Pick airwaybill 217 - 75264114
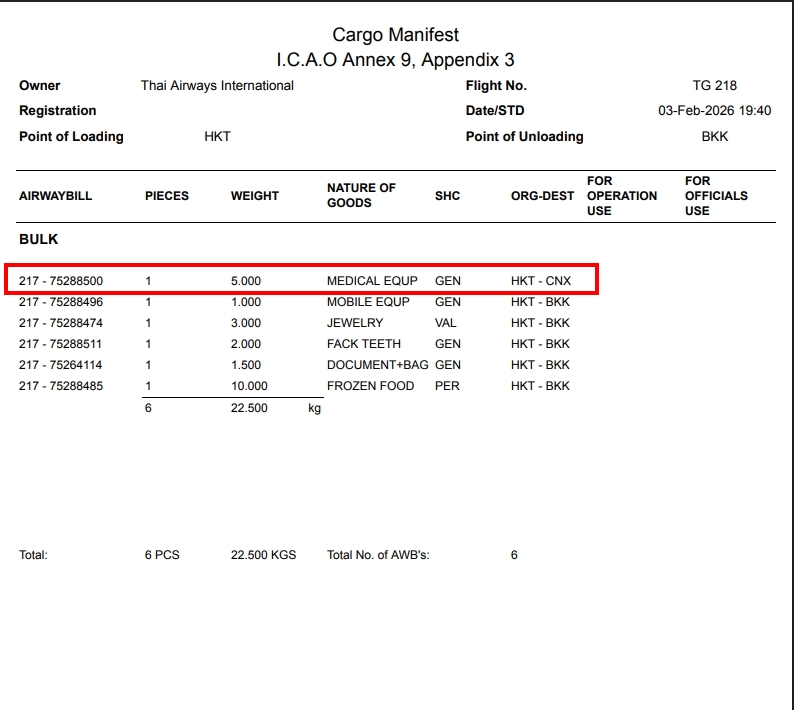The height and width of the screenshot is (710, 794). click(x=61, y=365)
